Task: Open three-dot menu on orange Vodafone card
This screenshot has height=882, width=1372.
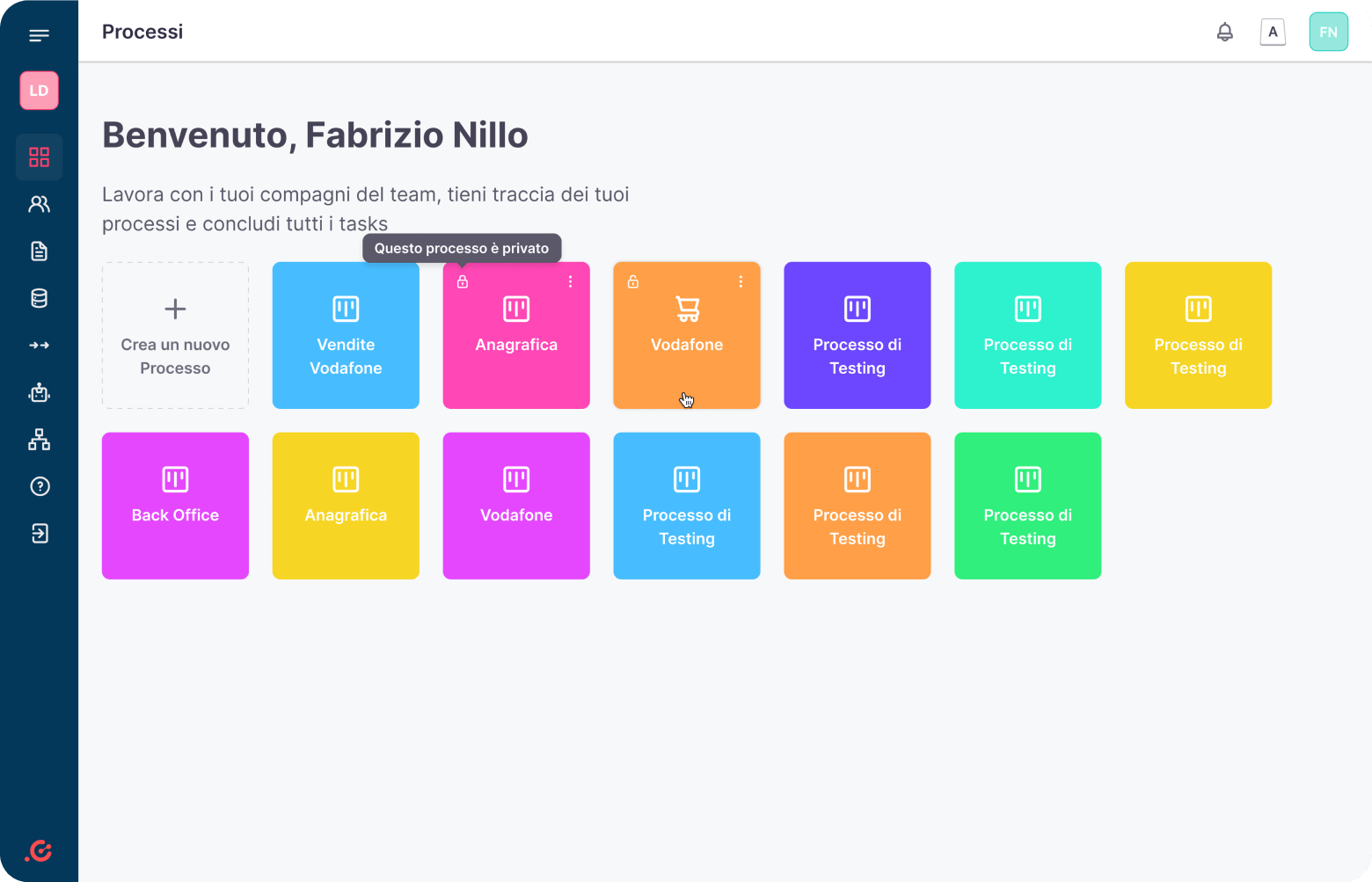Action: pos(741,281)
